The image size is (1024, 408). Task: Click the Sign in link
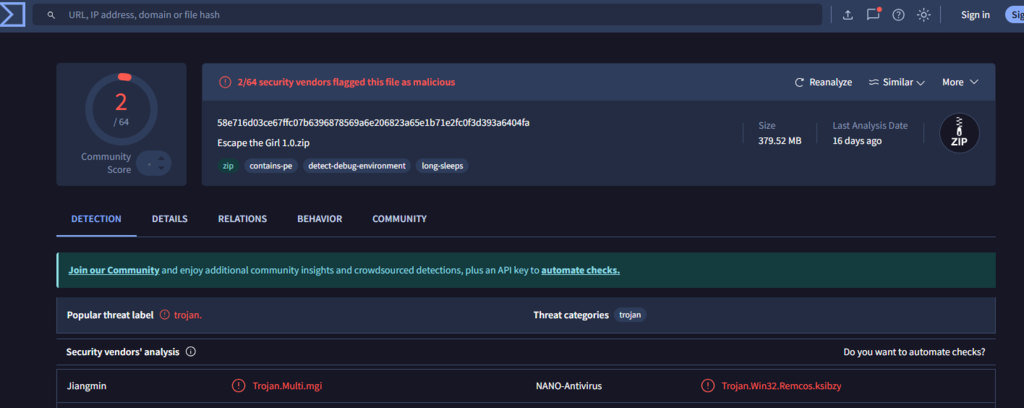975,15
